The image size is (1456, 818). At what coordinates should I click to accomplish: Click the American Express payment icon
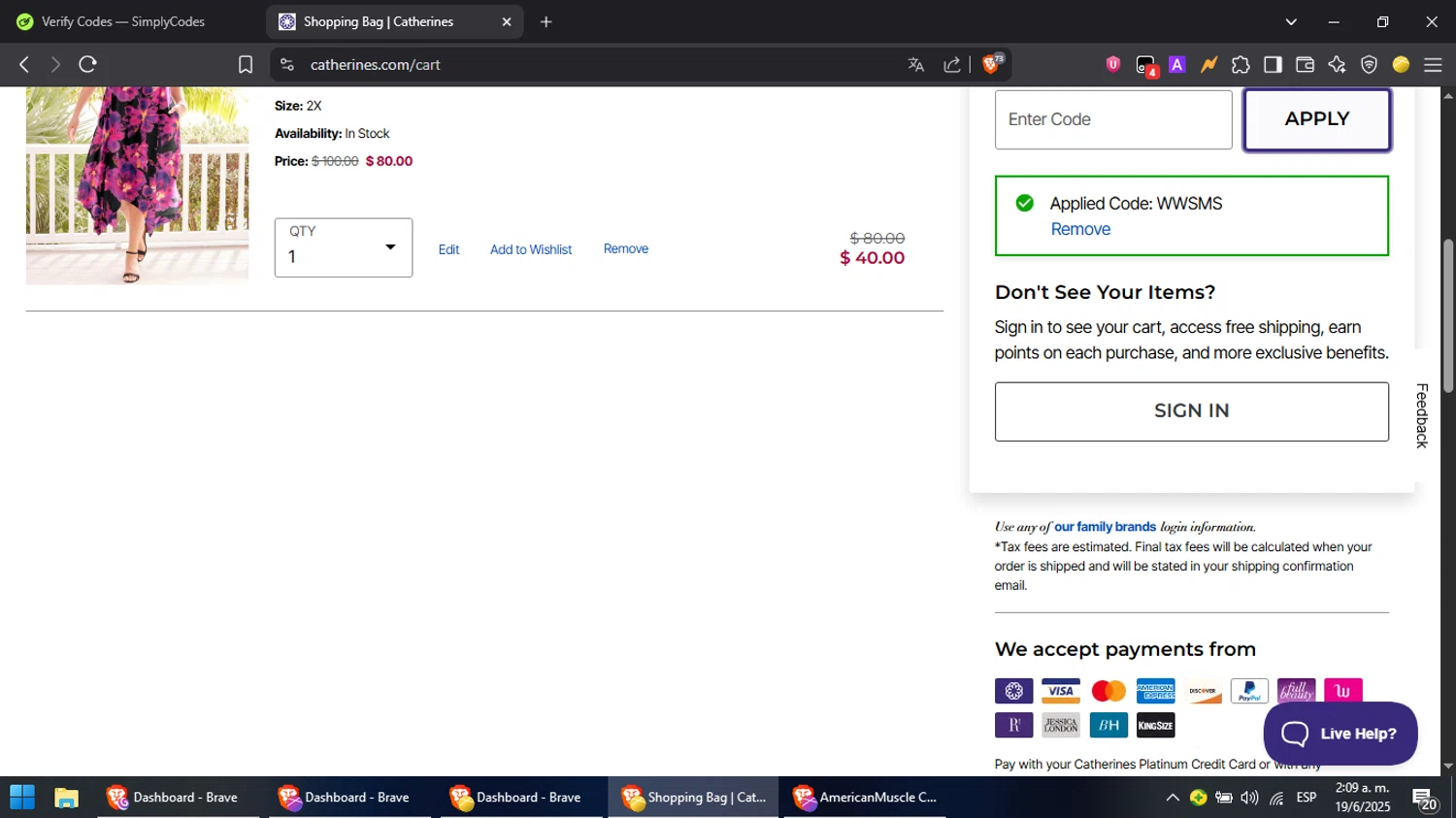1155,691
